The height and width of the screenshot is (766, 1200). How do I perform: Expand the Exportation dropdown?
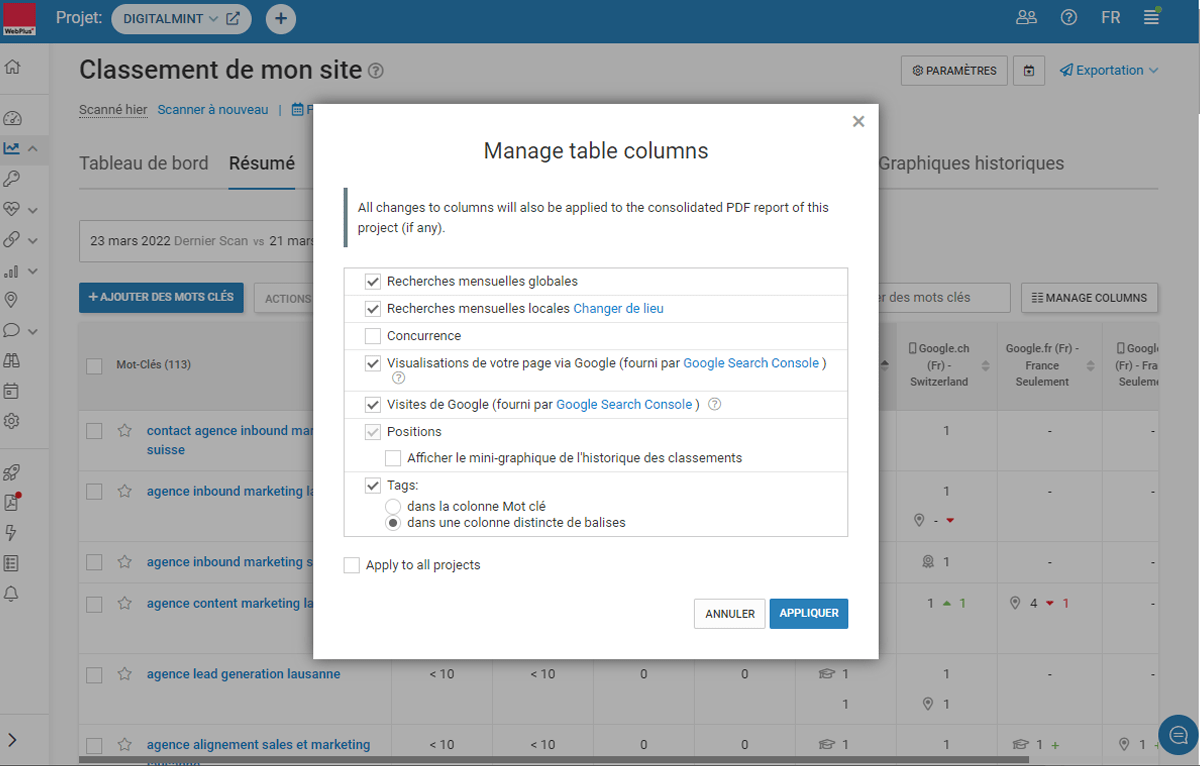point(1109,71)
